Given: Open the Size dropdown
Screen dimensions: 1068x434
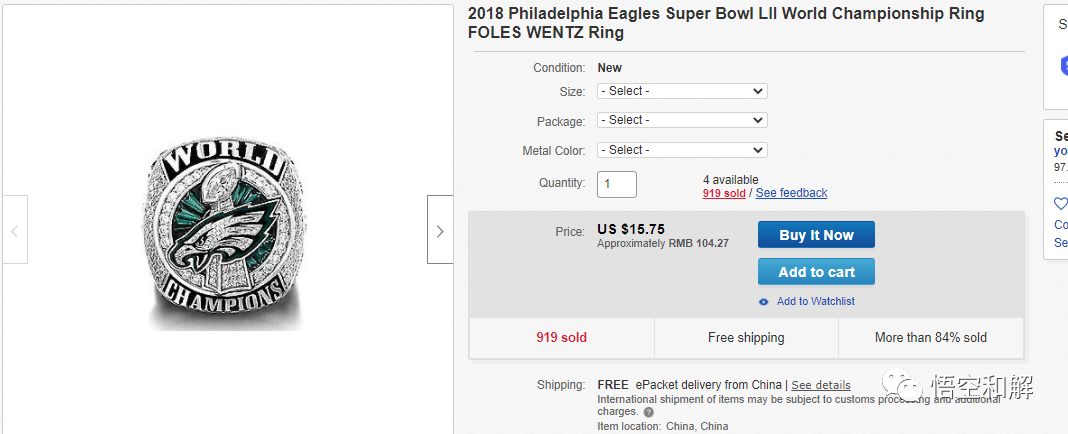Looking at the screenshot, I should [682, 91].
